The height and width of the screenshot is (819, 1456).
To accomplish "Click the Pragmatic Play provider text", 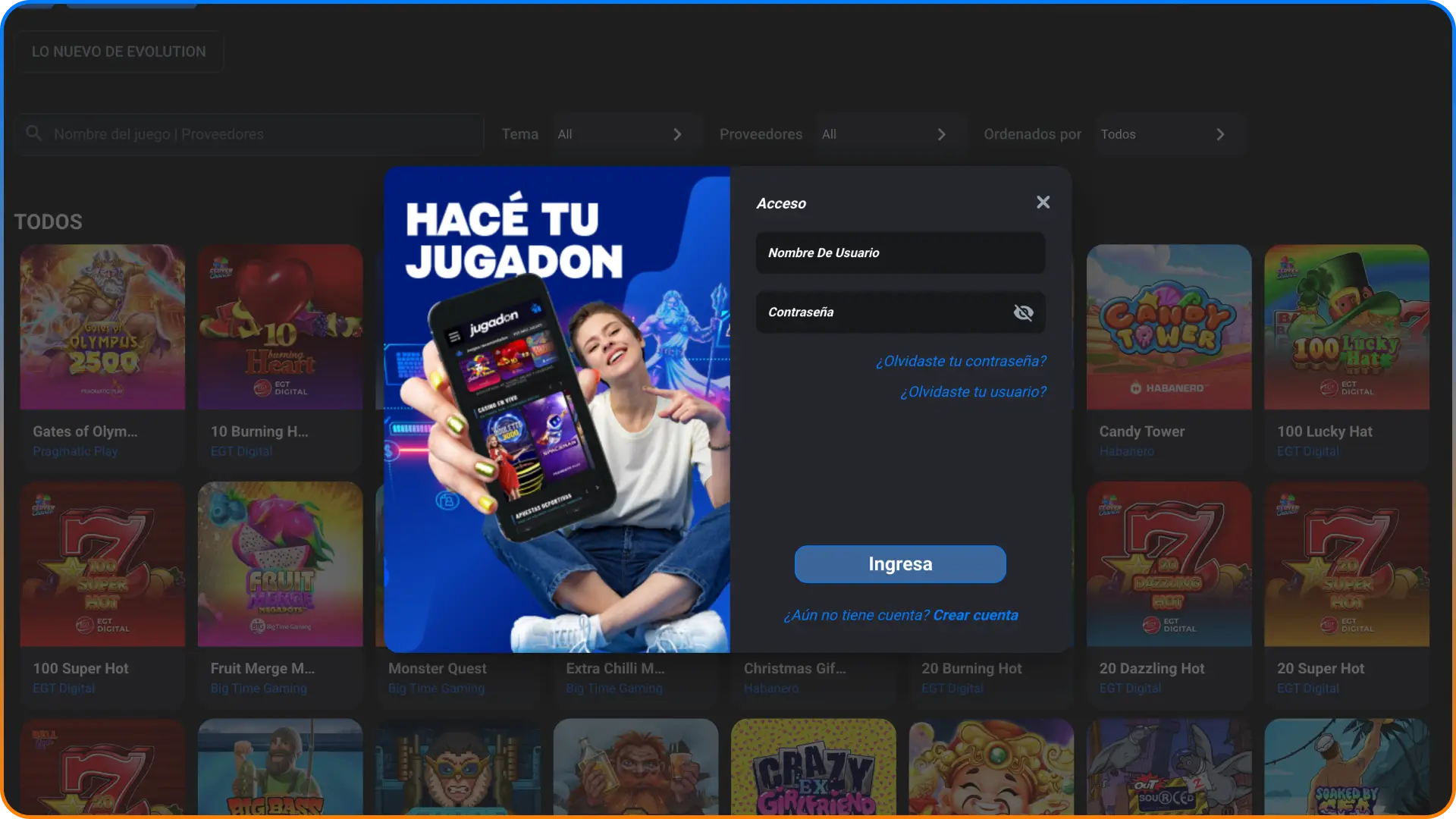I will click(75, 452).
